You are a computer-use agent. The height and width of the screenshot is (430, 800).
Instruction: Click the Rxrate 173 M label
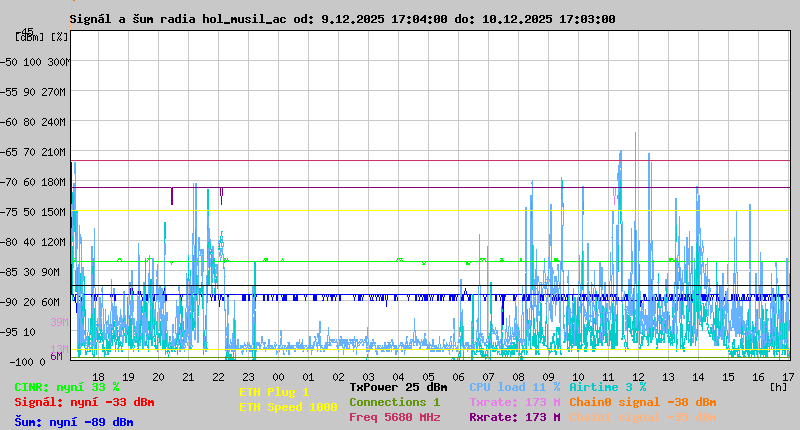click(514, 417)
